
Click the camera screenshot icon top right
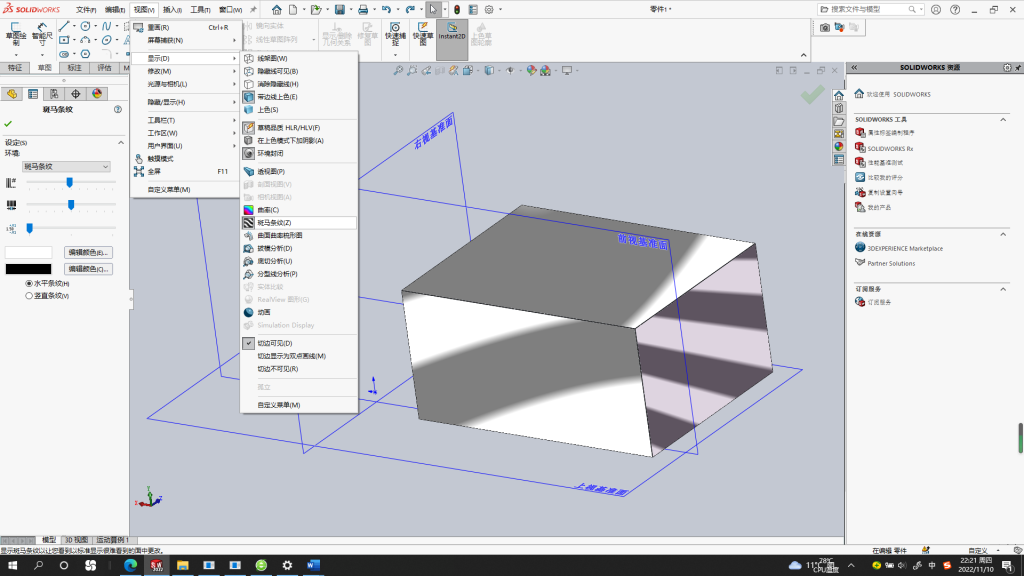click(825, 27)
